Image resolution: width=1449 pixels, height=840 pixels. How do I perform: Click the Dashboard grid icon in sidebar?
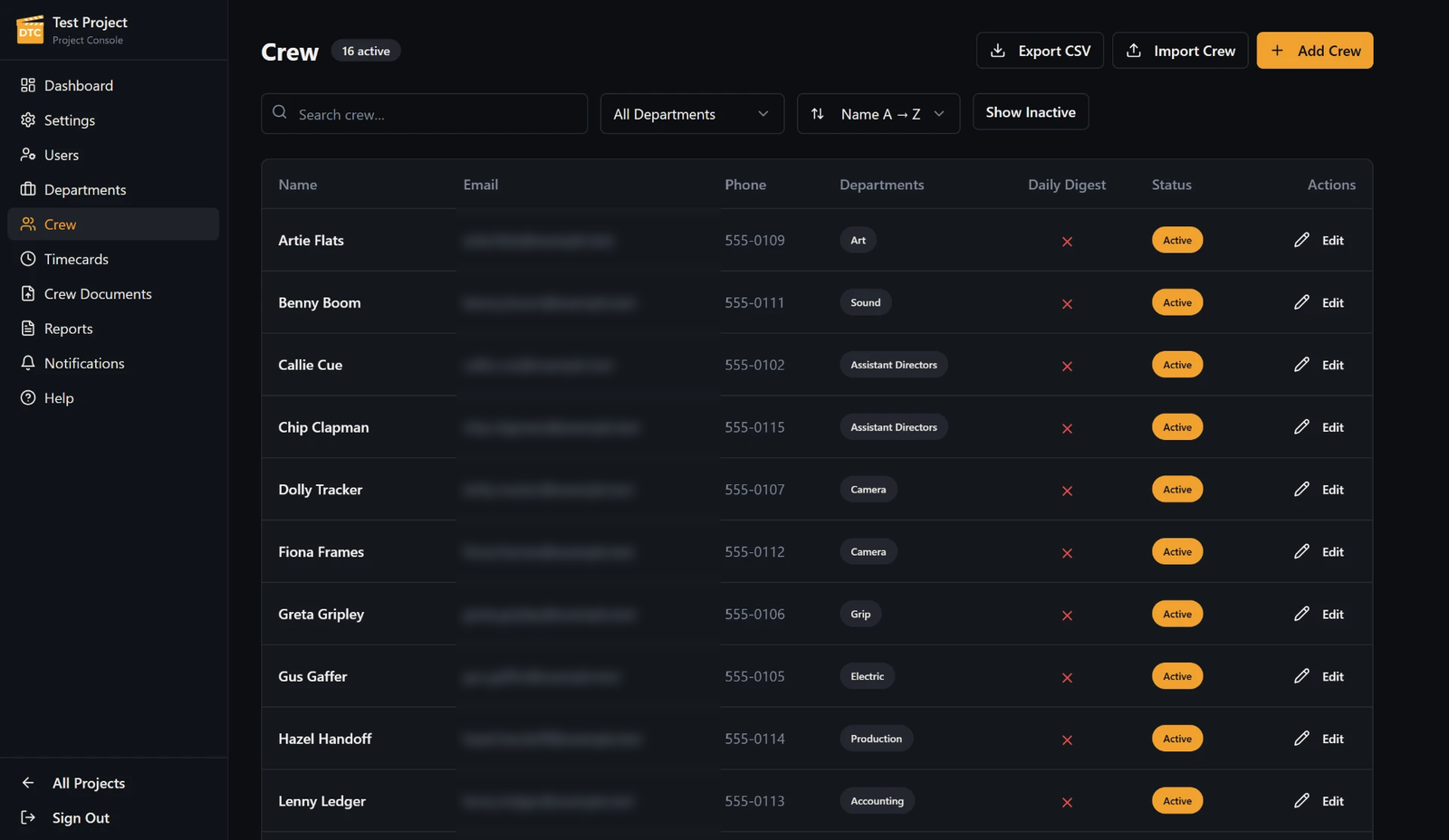(x=28, y=85)
